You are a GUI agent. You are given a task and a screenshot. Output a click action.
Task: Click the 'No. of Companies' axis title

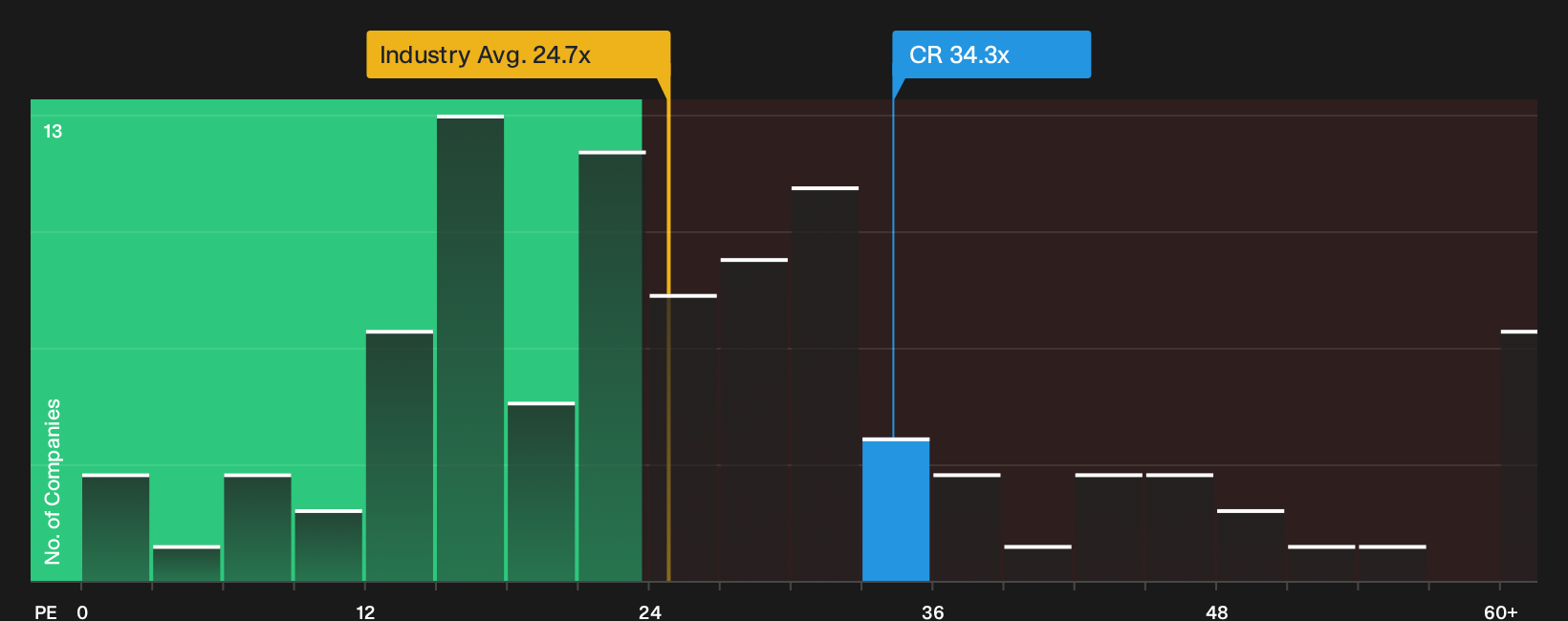pyautogui.click(x=53, y=482)
